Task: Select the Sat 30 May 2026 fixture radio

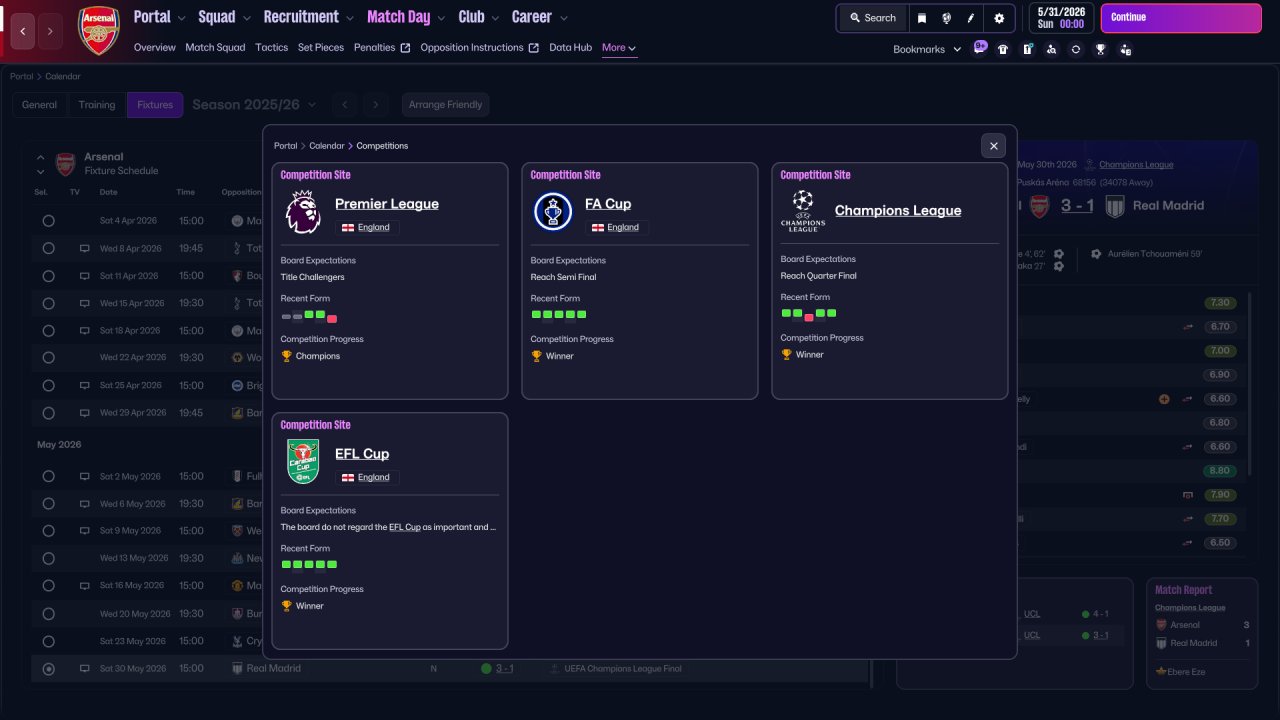Action: (48, 669)
